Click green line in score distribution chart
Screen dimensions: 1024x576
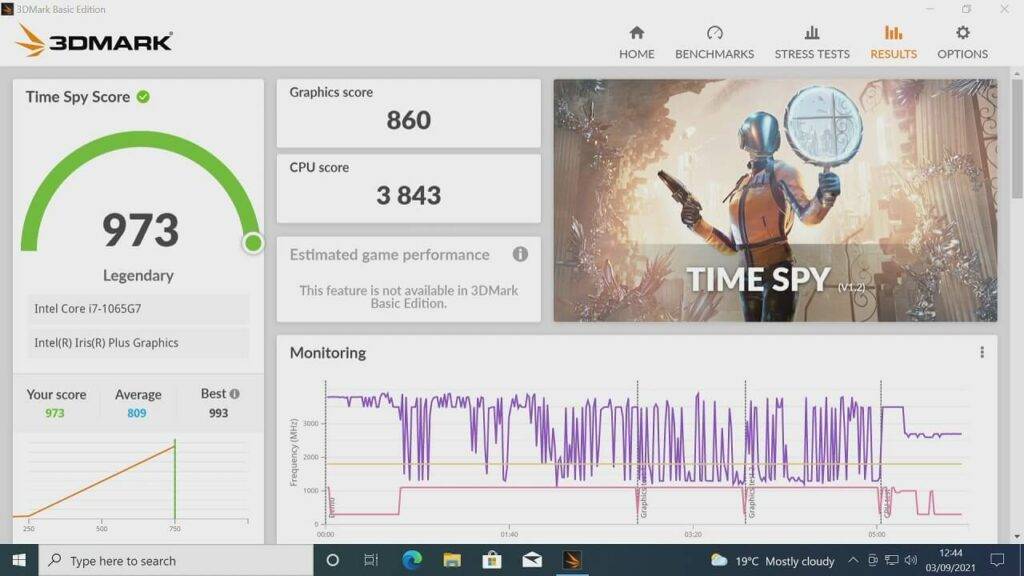point(174,480)
